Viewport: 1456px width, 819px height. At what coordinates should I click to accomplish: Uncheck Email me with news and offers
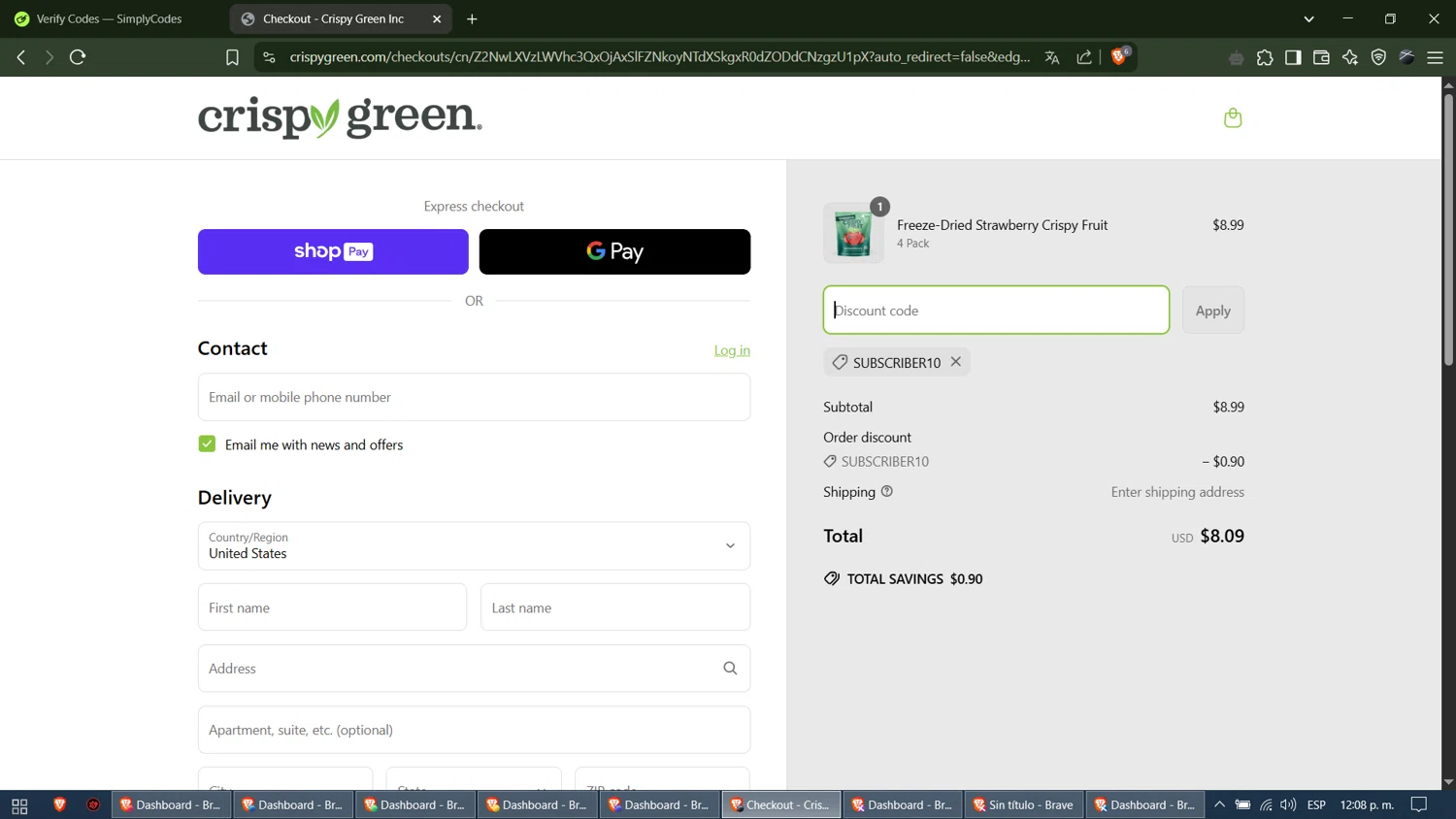207,443
